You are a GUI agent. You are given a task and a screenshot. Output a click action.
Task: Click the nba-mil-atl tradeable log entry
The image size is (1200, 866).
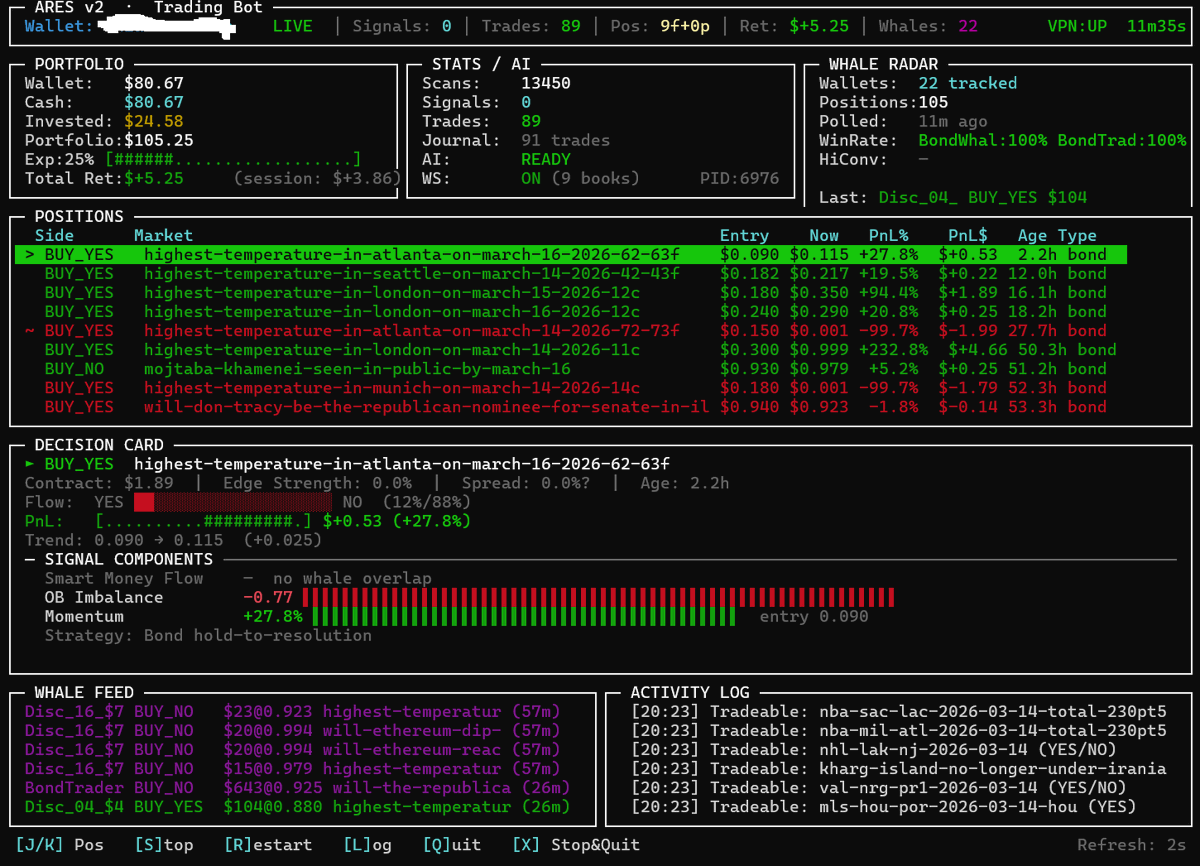pyautogui.click(x=898, y=731)
